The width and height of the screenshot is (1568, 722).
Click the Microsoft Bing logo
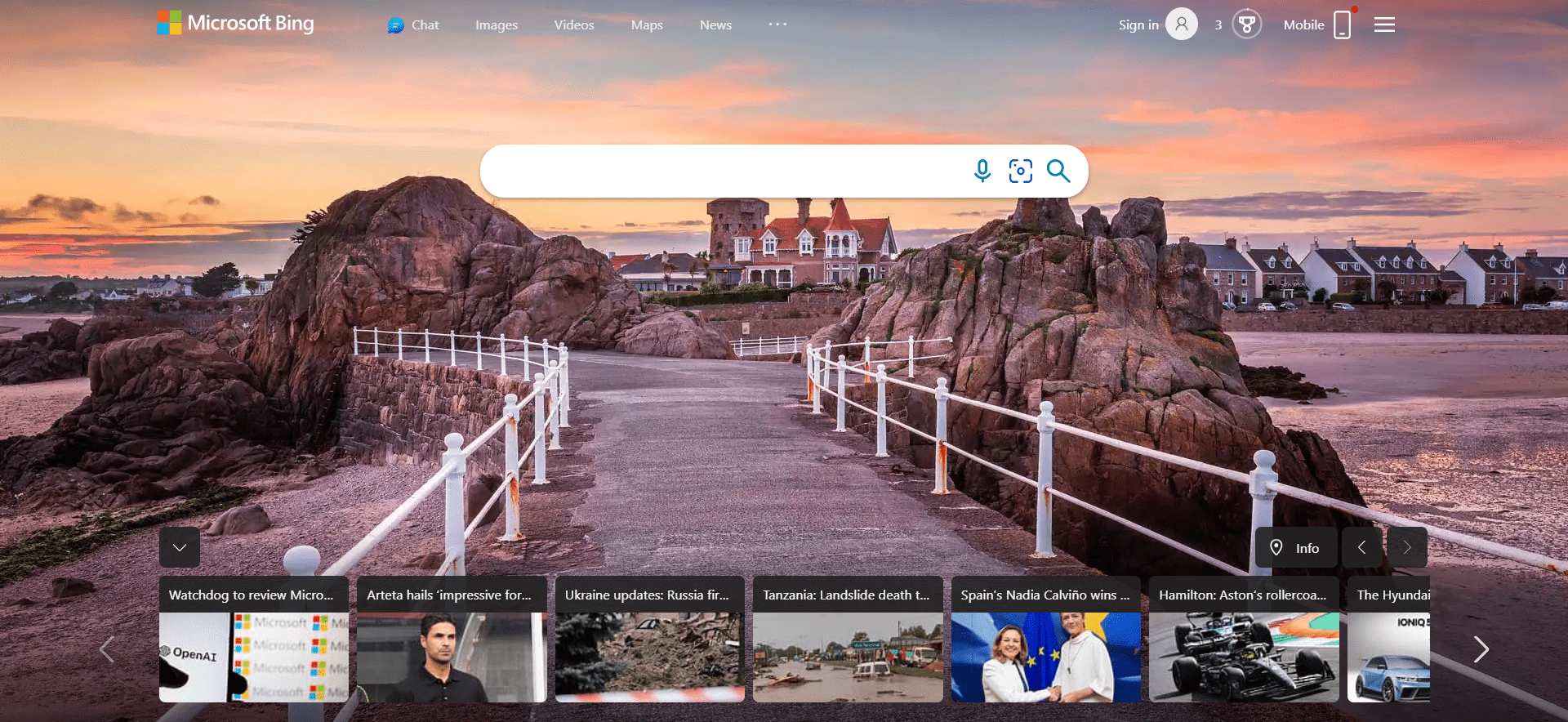point(235,24)
